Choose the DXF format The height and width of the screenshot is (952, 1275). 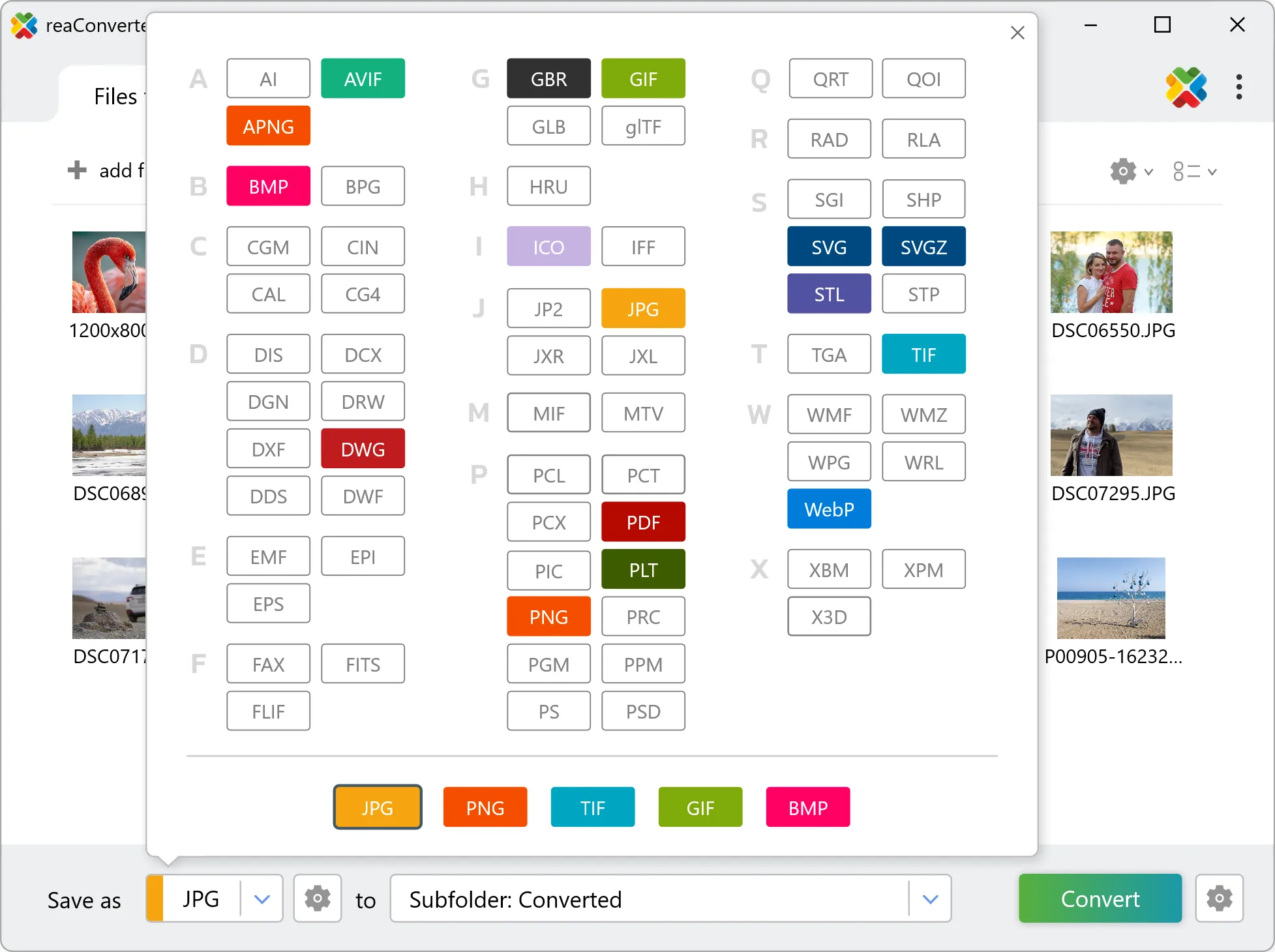point(268,449)
